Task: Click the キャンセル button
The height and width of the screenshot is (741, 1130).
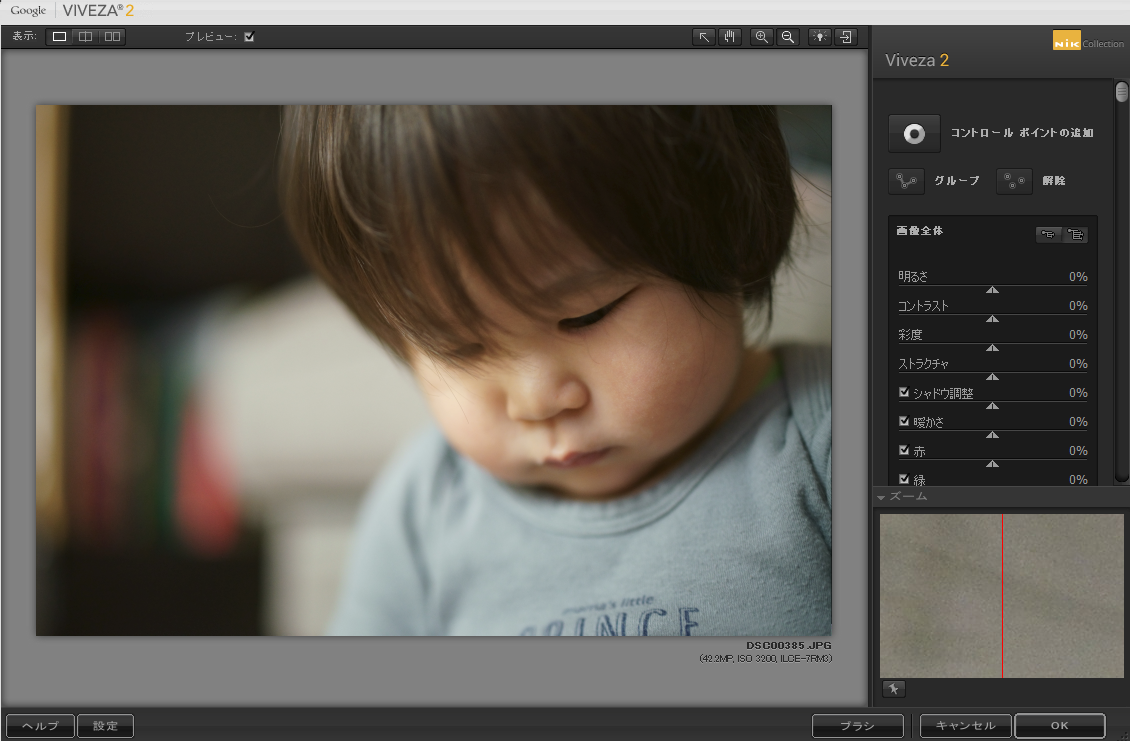Action: (965, 726)
